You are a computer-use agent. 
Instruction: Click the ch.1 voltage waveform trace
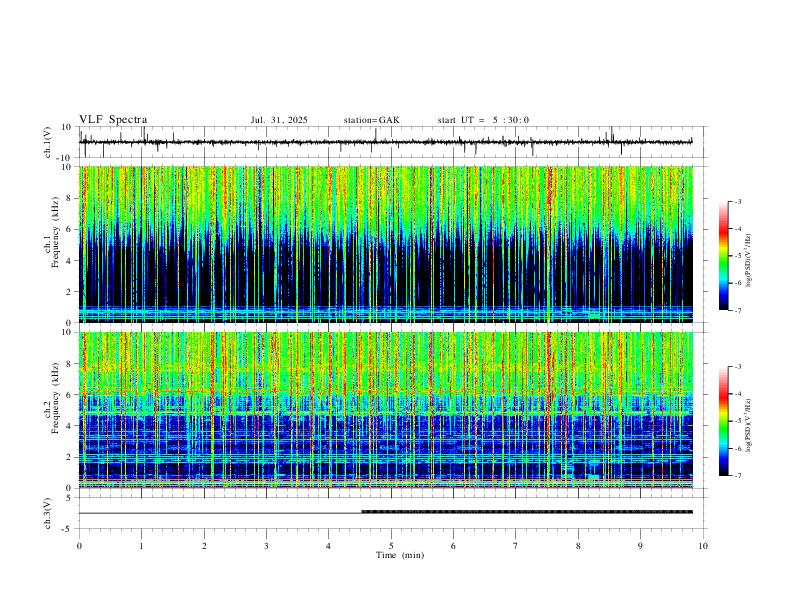click(x=385, y=142)
